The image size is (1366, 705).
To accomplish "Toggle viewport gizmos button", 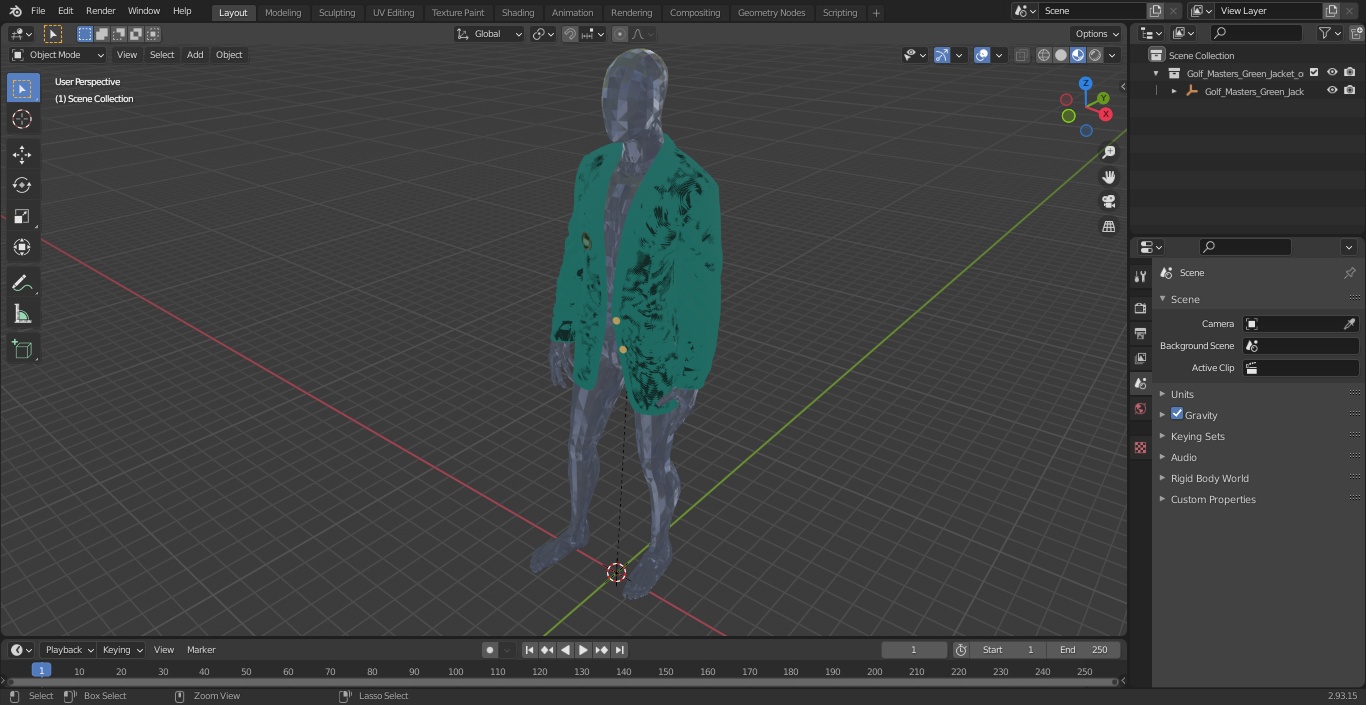I will pos(941,55).
